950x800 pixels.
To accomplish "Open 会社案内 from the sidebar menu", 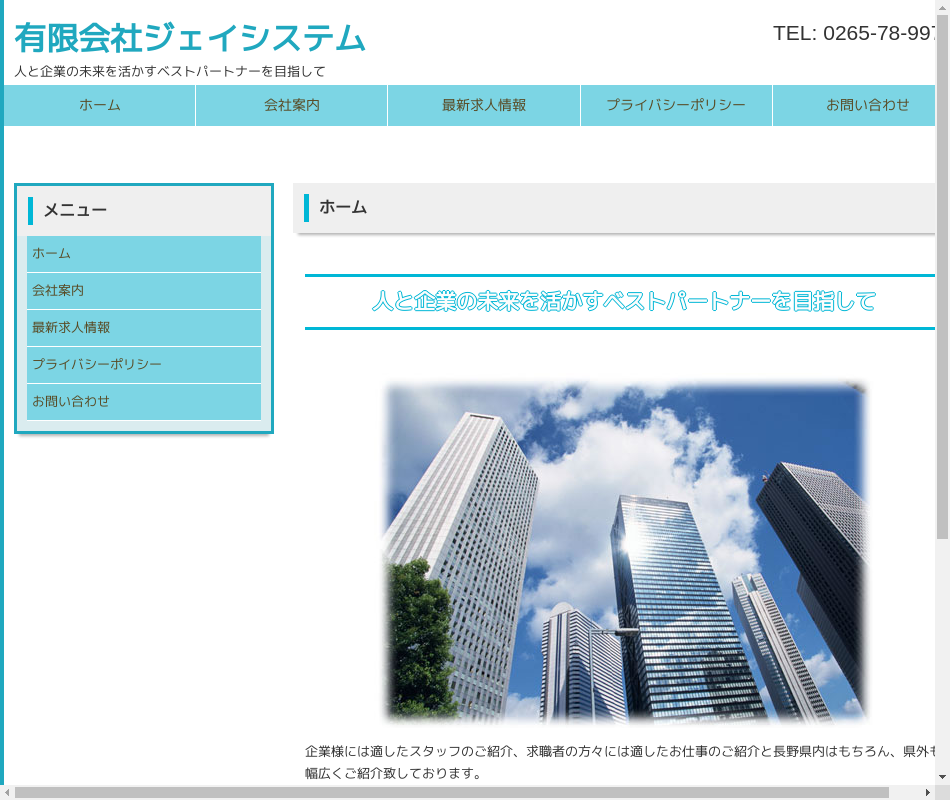I will tap(144, 291).
